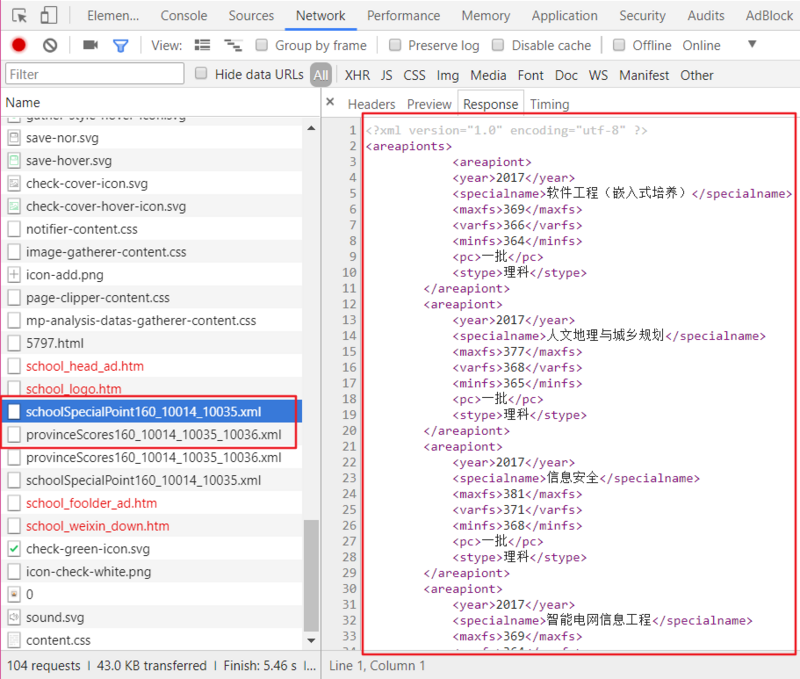800x679 pixels.
Task: Click the green check icon beside check-green-icon.svg
Action: [14, 549]
